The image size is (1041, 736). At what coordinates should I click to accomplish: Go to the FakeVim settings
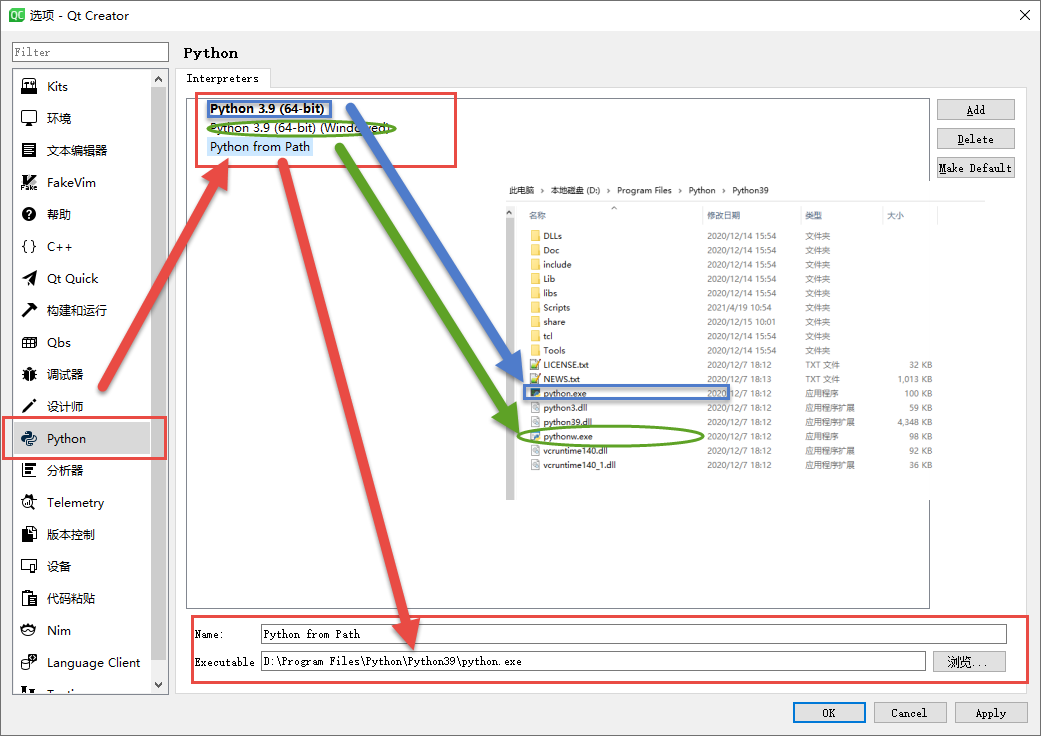point(83,183)
